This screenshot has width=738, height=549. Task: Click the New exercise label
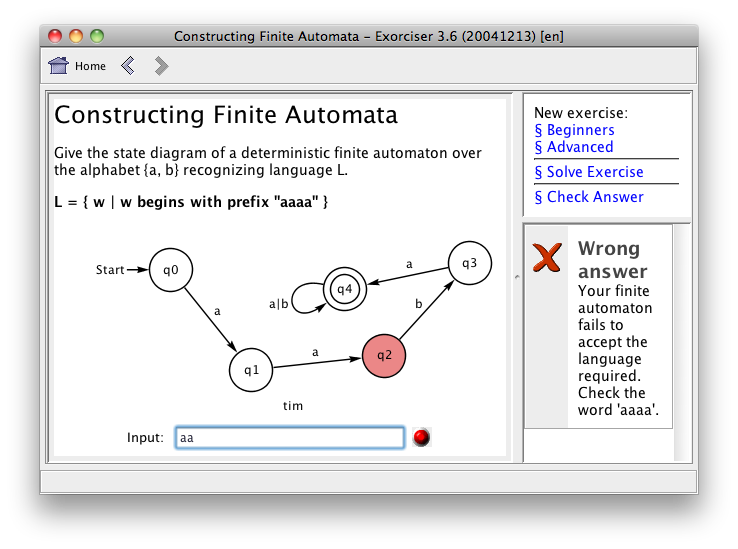pyautogui.click(x=581, y=113)
